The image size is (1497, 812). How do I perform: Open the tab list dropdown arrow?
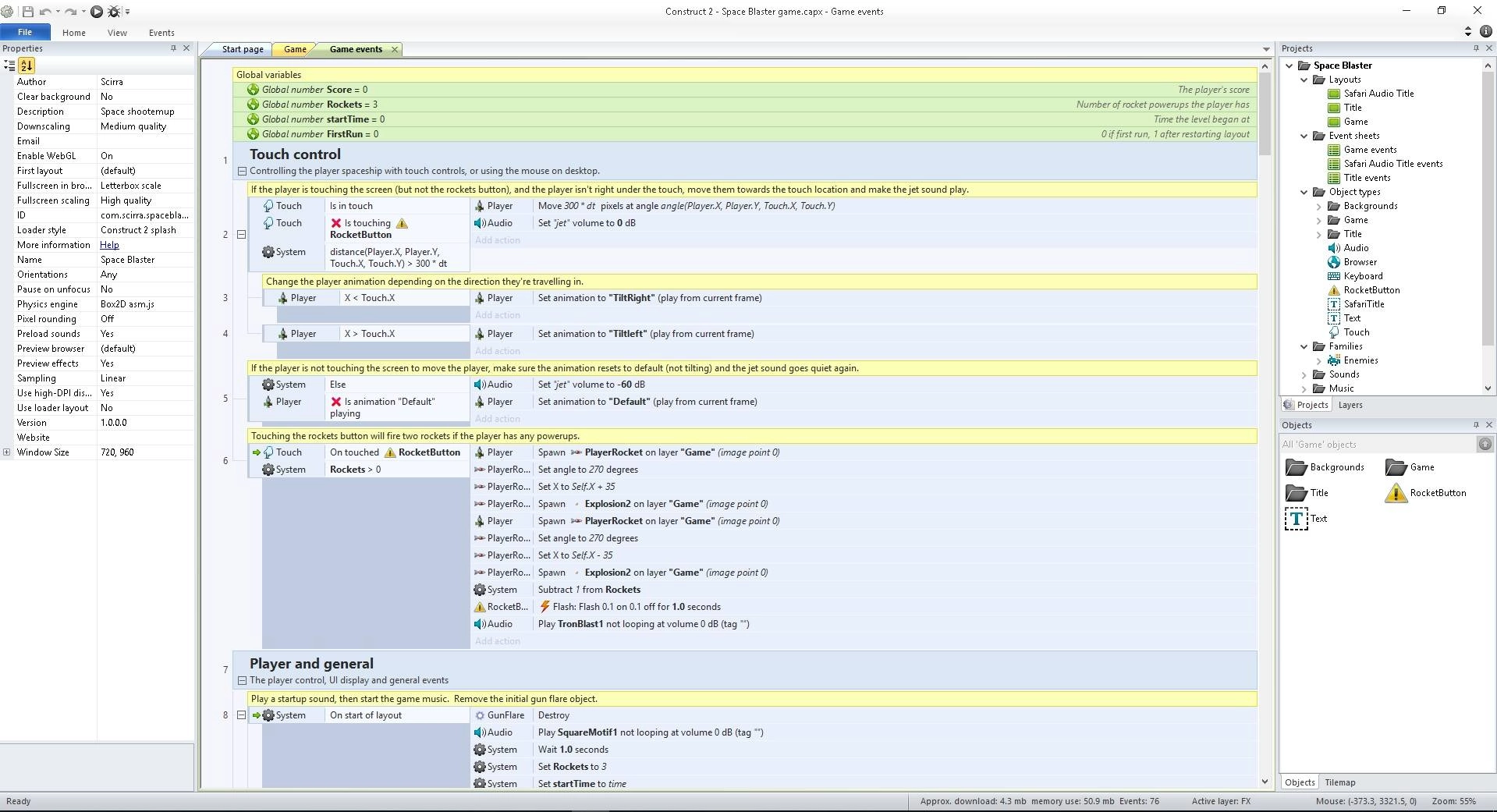(1266, 49)
